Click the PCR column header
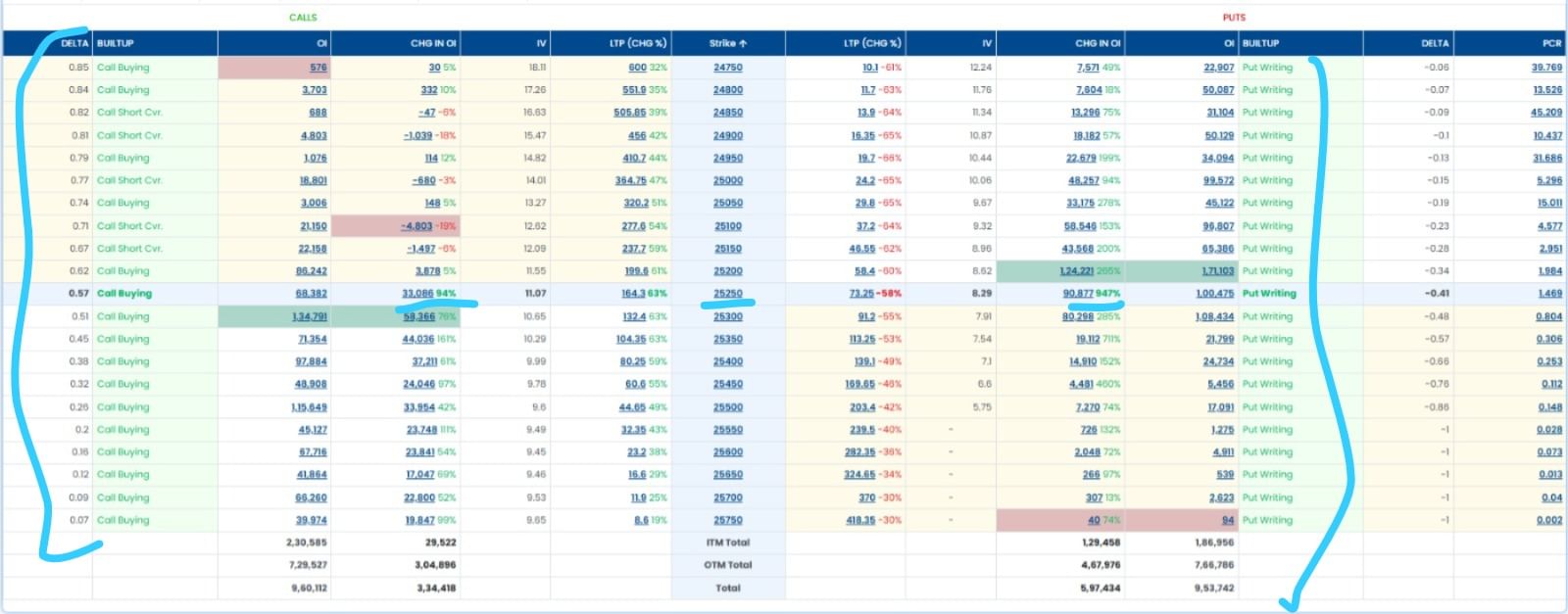This screenshot has width=1568, height=614. pos(1551,43)
